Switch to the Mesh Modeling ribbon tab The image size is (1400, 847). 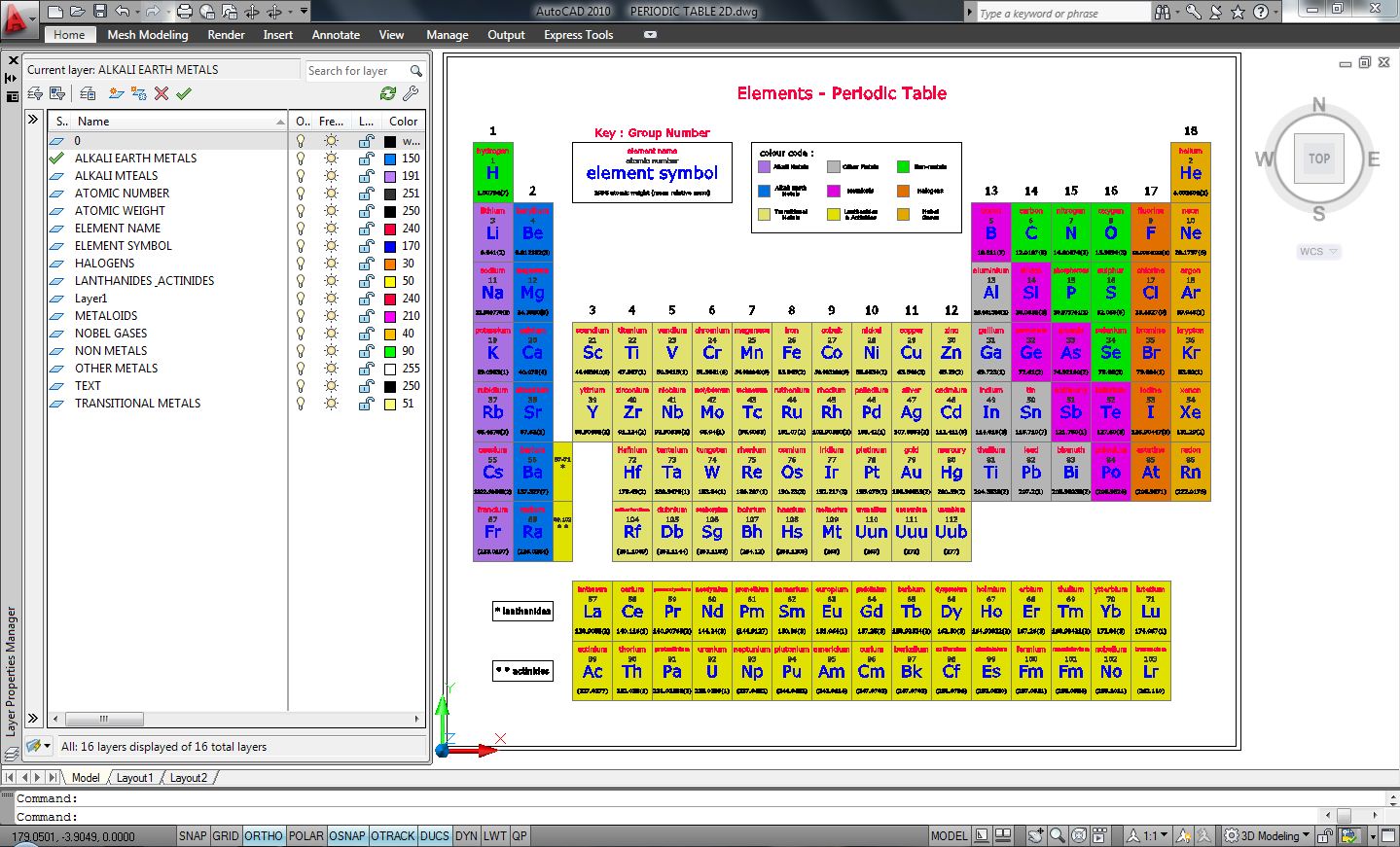[148, 35]
